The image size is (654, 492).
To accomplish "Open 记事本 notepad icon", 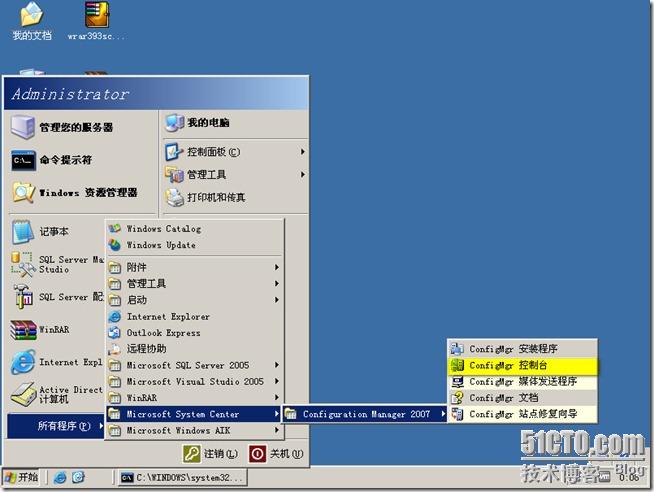I will [23, 231].
